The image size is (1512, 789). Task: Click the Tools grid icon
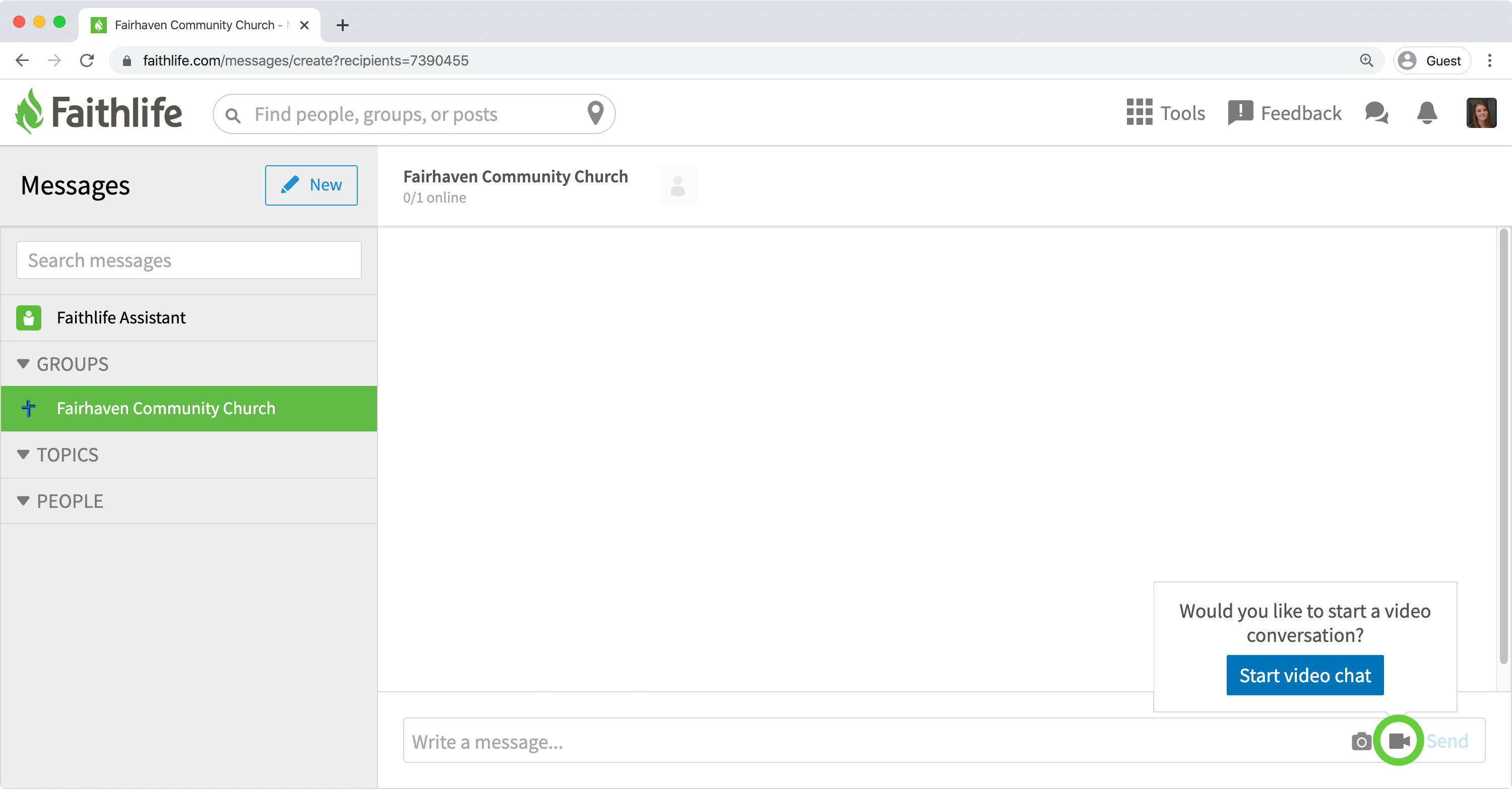coord(1138,113)
